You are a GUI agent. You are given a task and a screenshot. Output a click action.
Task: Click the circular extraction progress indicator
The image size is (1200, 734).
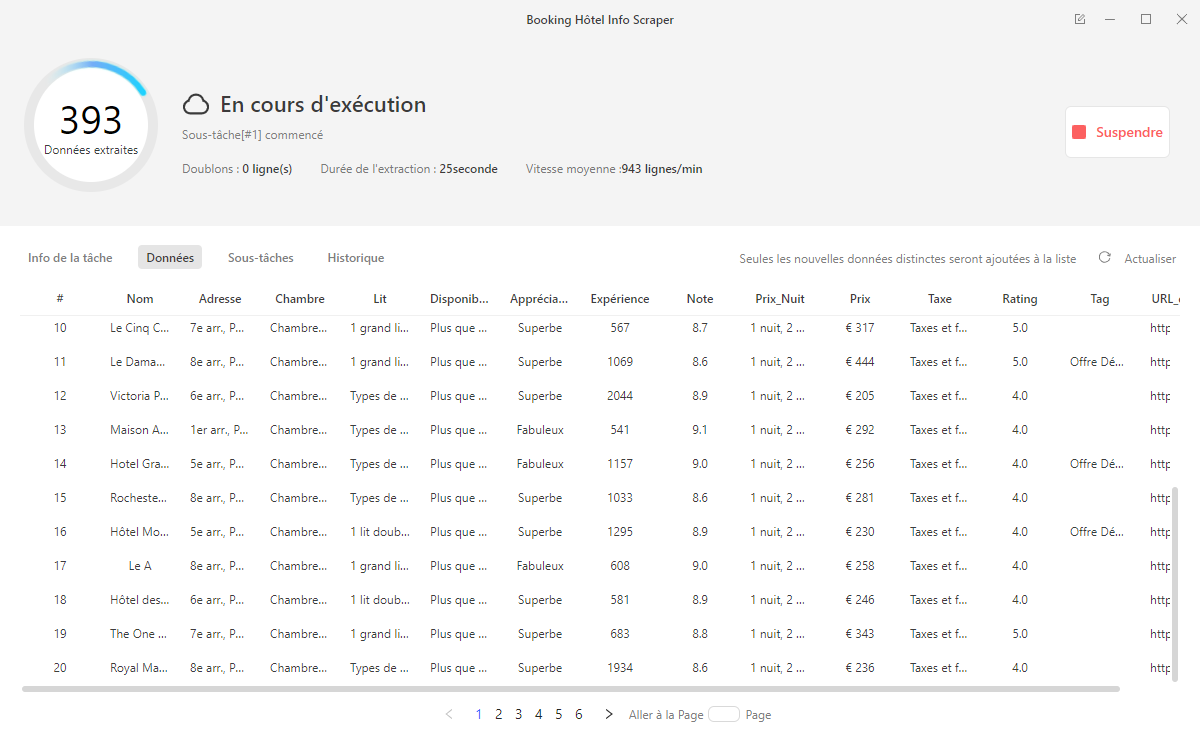[91, 126]
